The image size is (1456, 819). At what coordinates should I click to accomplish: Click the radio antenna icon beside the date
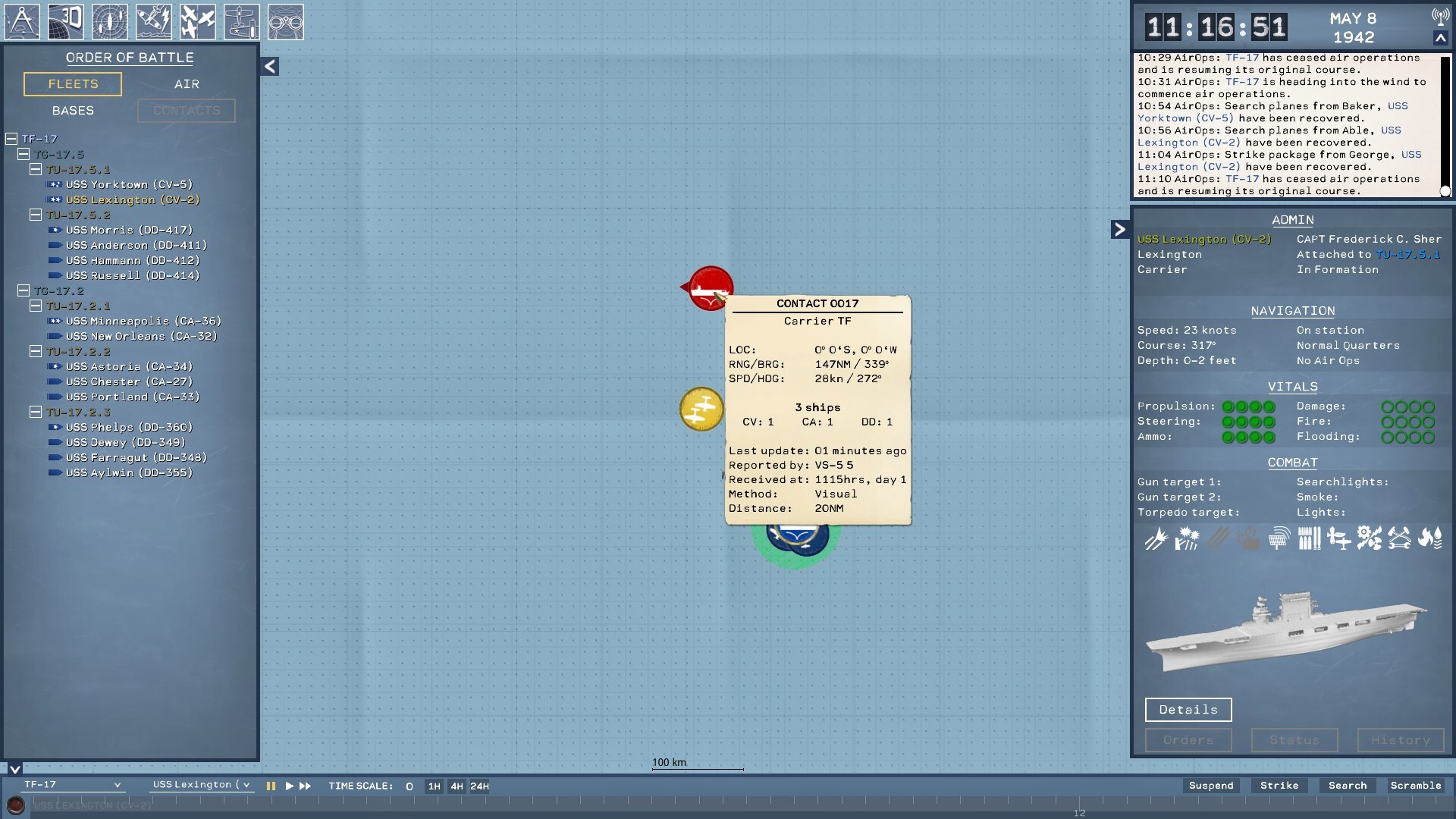click(1440, 17)
